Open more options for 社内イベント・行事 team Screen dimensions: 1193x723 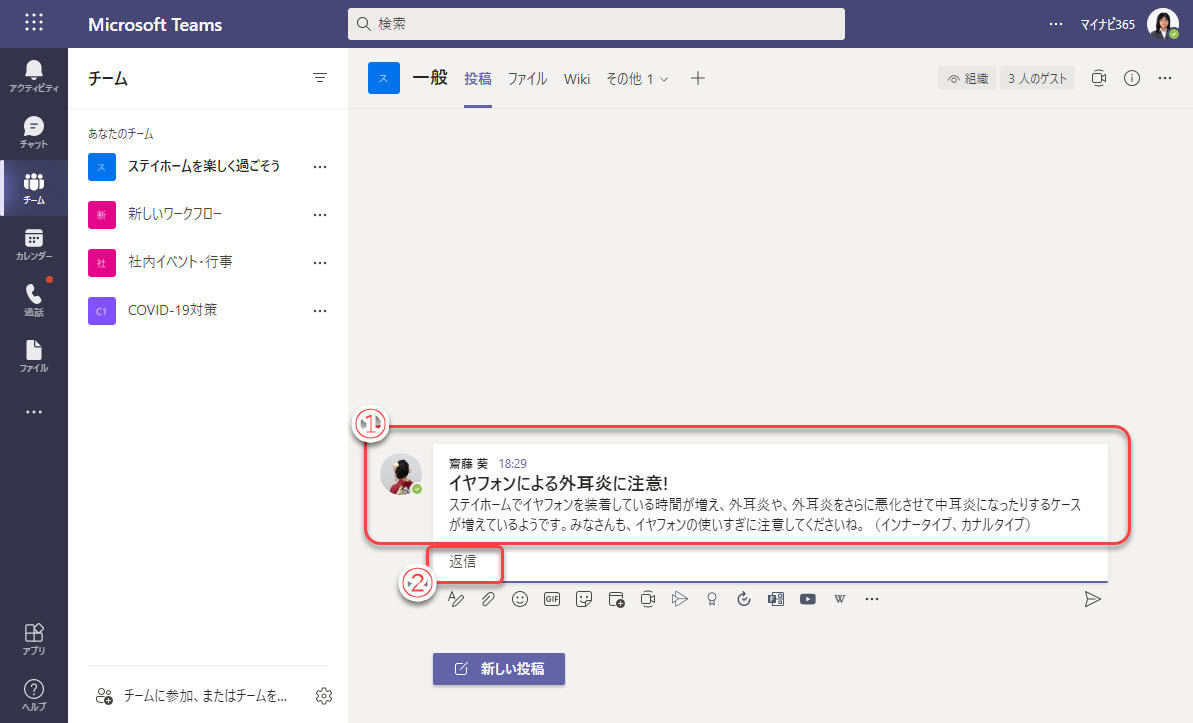tap(320, 263)
